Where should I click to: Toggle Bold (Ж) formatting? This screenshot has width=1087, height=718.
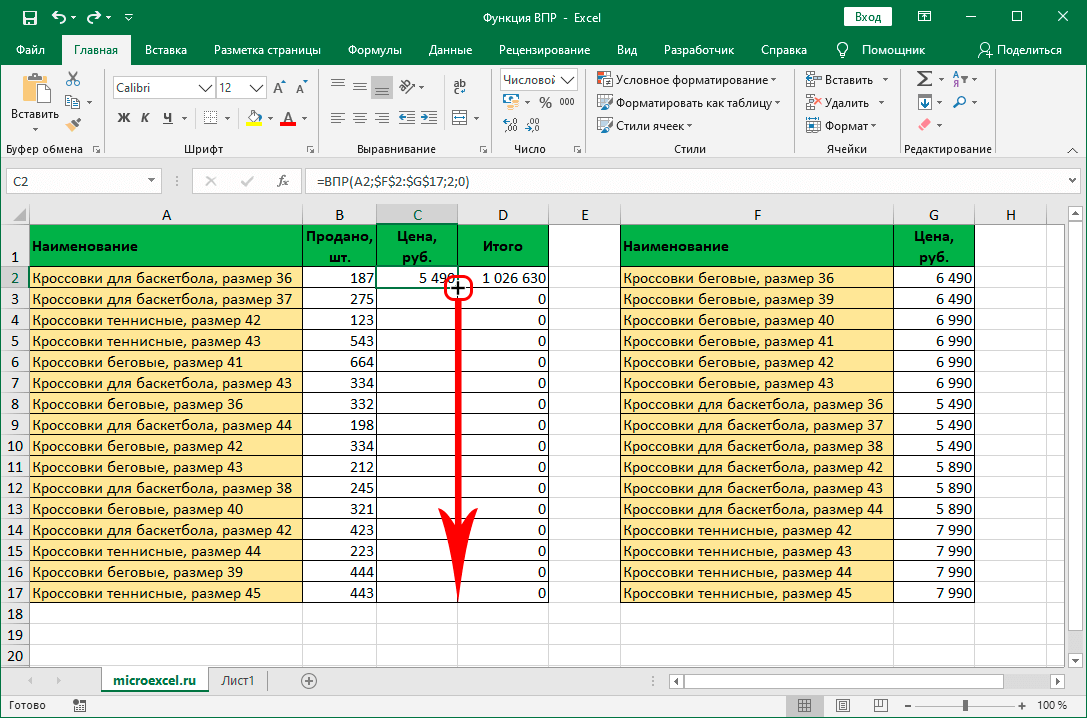click(124, 119)
